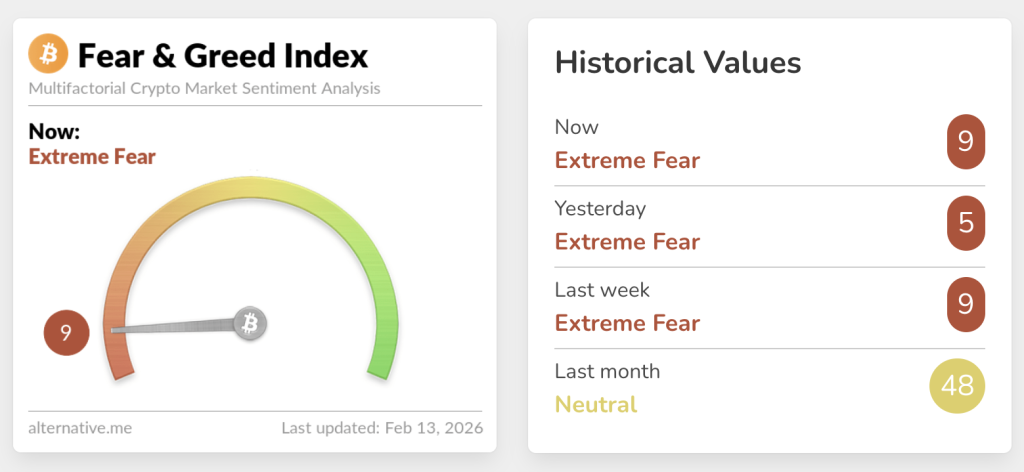This screenshot has height=472, width=1024.
Task: Click Extreme Fear text under Now in gauge card
Action: click(92, 156)
